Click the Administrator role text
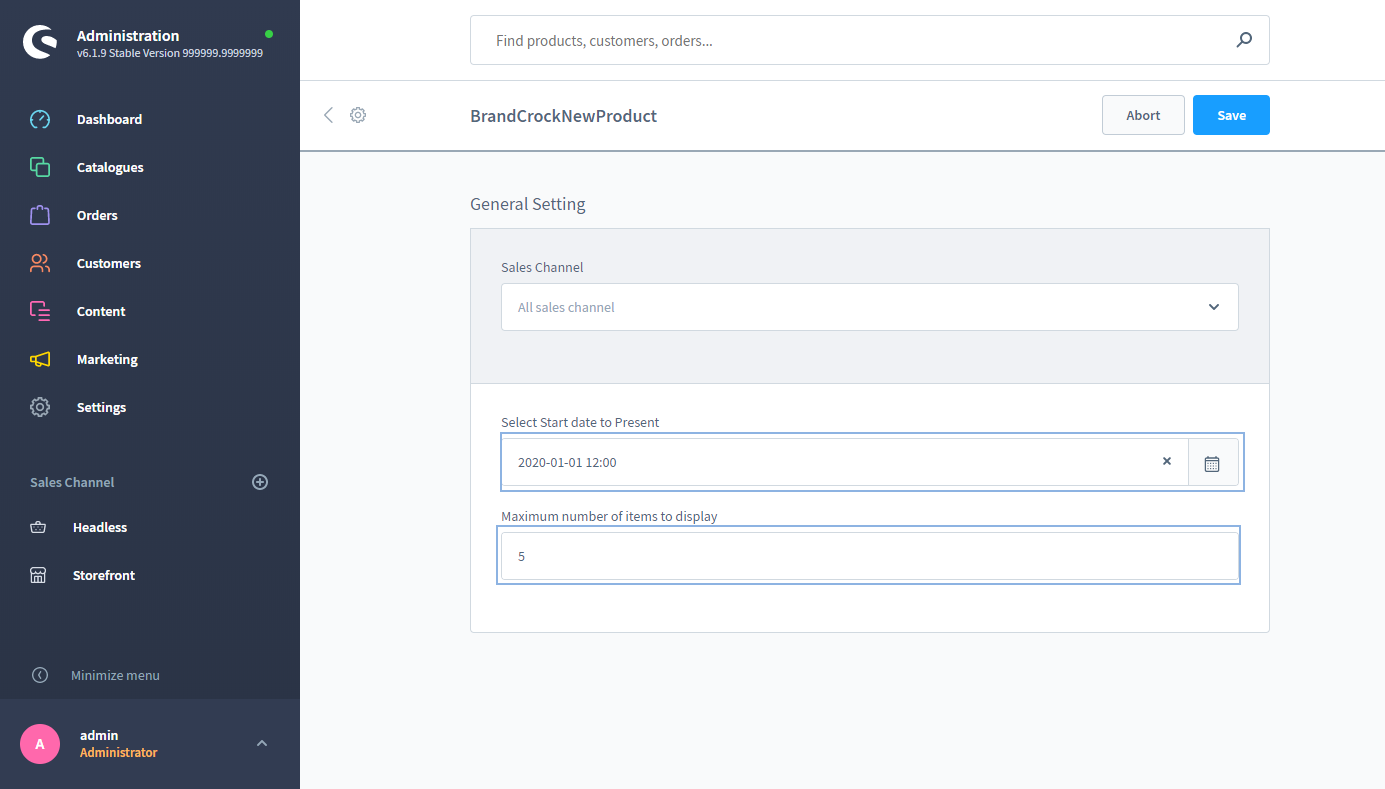 coord(119,752)
